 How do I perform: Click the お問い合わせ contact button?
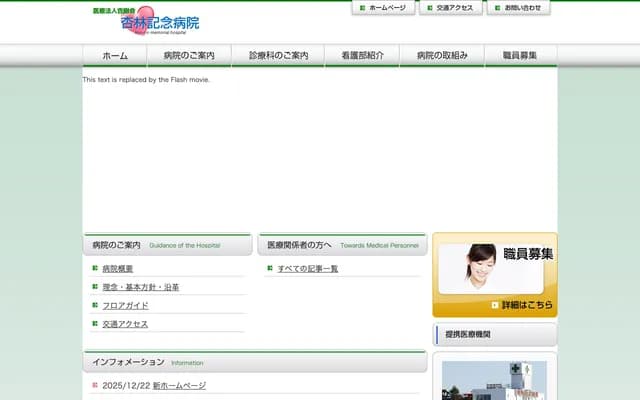518,8
